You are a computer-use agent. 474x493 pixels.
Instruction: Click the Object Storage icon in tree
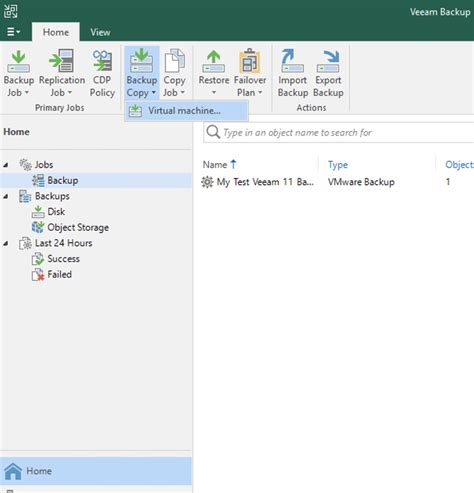38,227
